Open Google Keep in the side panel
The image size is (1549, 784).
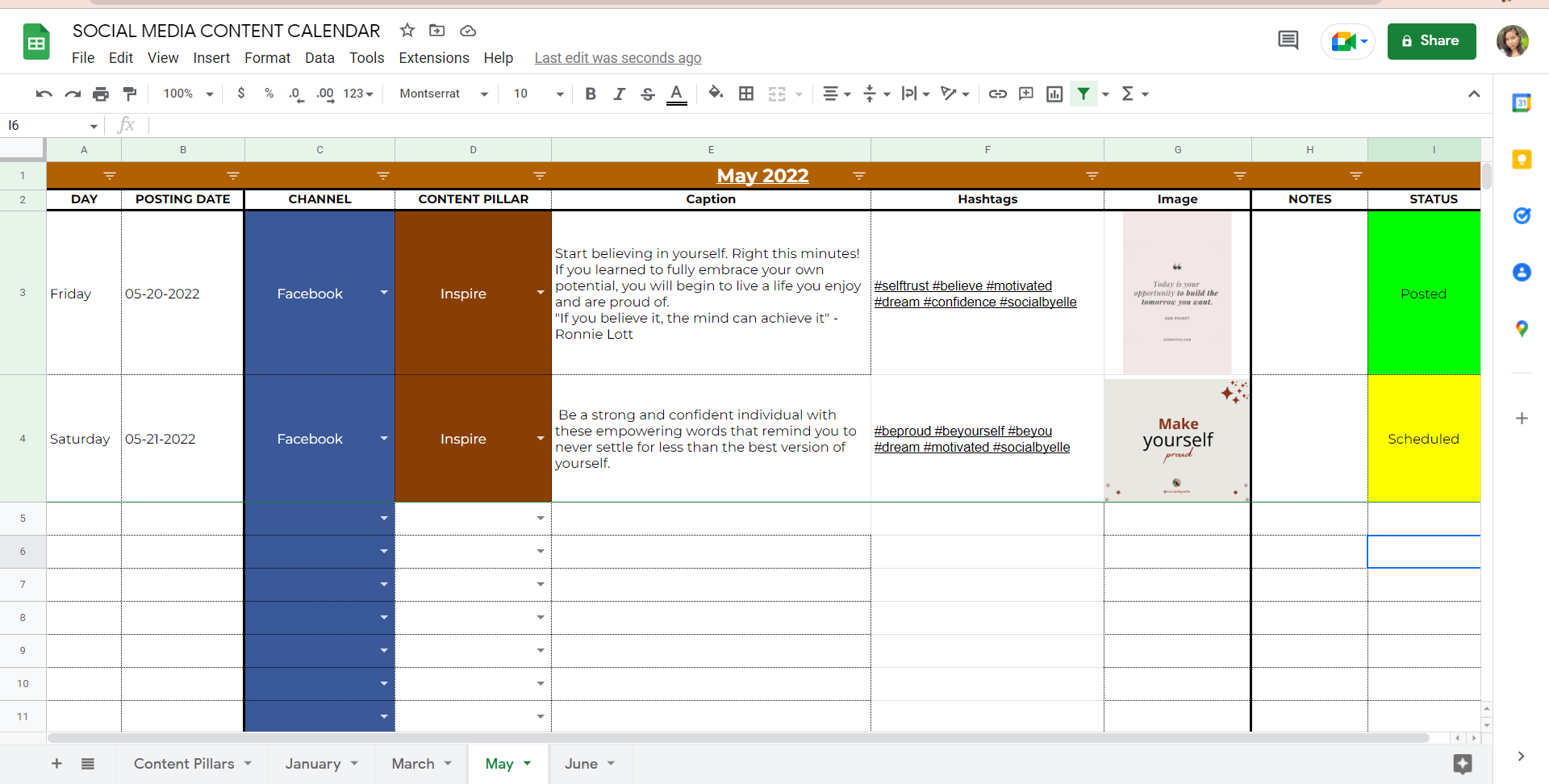tap(1522, 160)
